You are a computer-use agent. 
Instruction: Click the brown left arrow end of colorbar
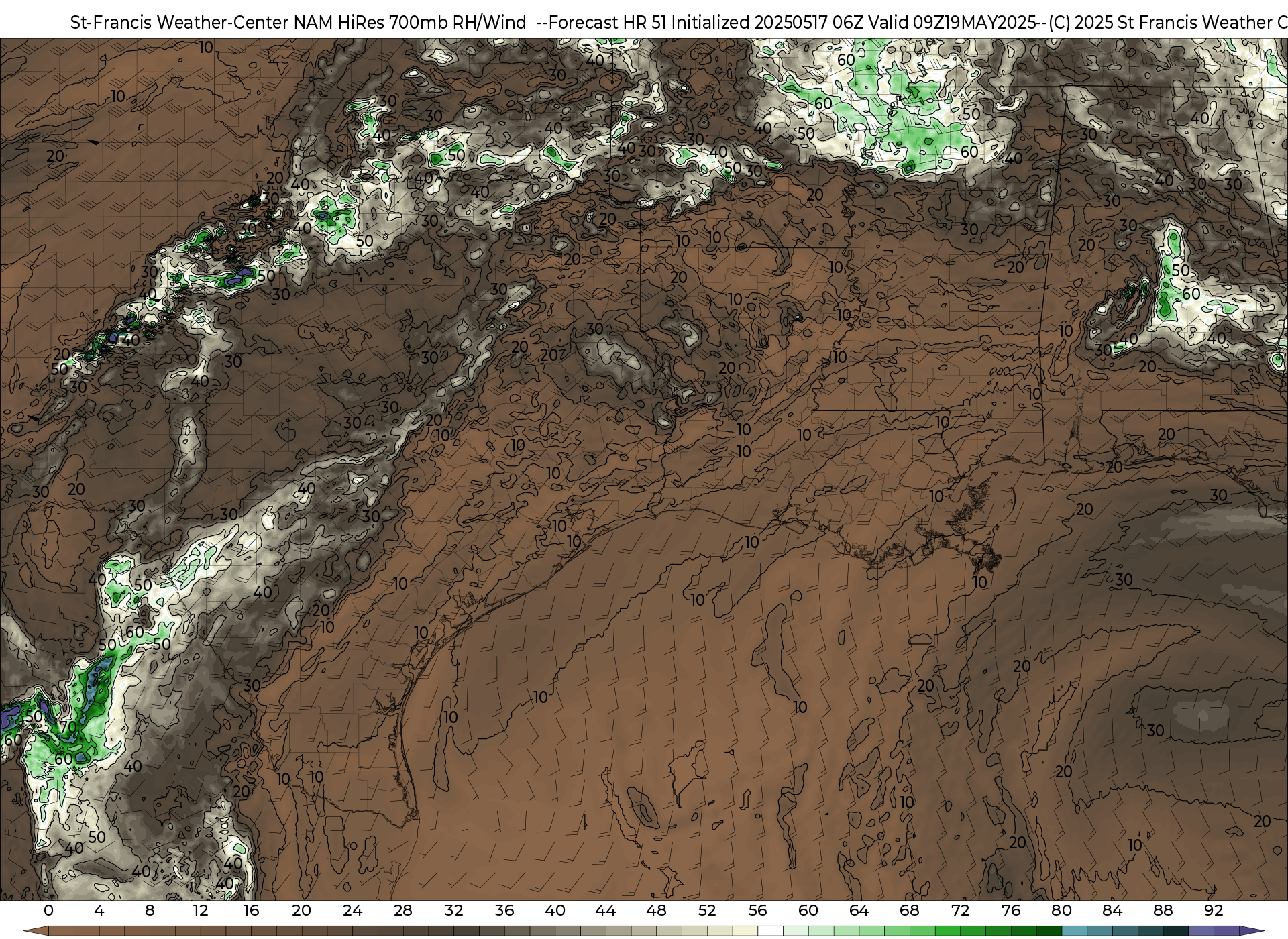coord(36,931)
